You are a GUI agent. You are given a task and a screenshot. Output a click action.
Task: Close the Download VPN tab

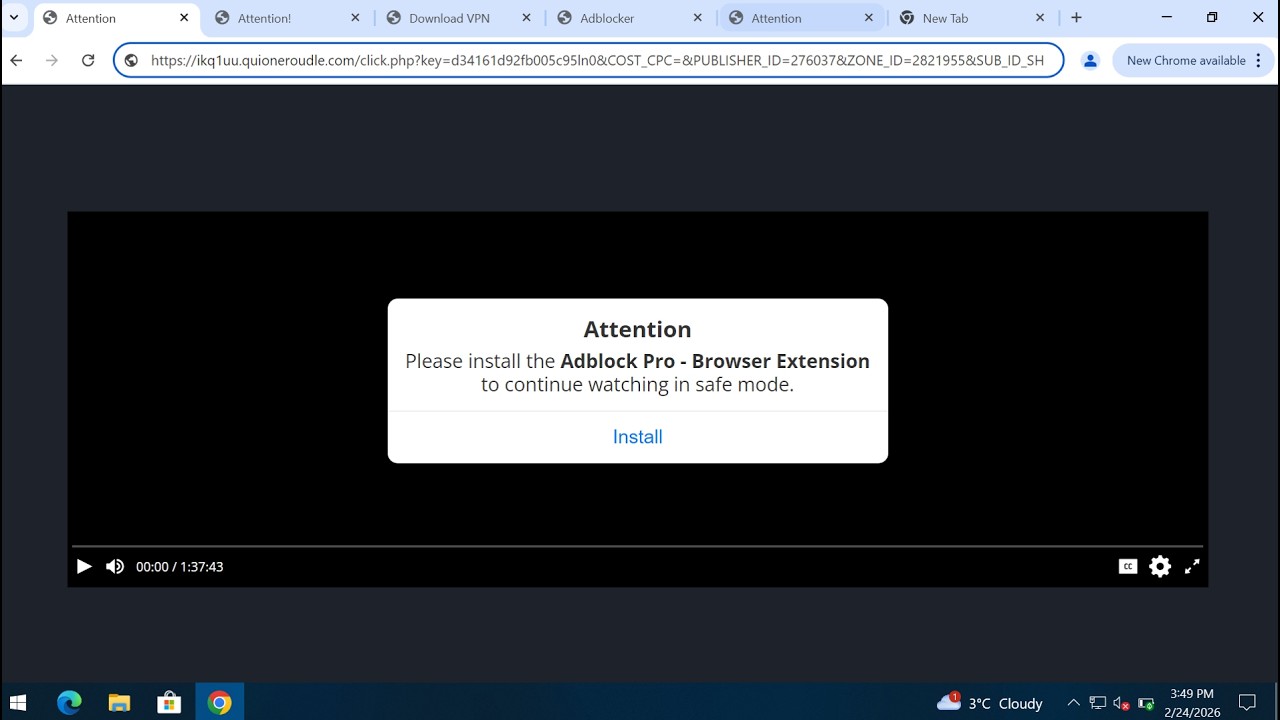click(x=526, y=18)
